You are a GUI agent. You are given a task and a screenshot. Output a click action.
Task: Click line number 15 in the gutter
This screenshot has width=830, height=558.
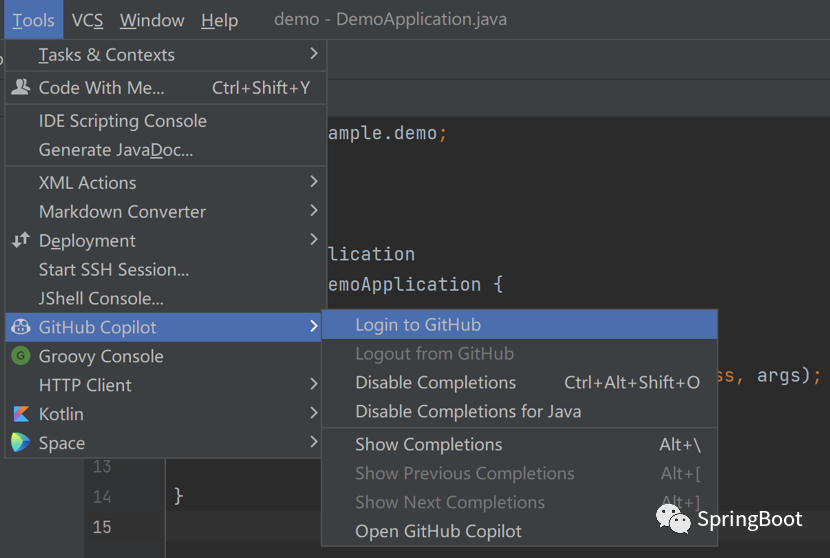(x=102, y=527)
